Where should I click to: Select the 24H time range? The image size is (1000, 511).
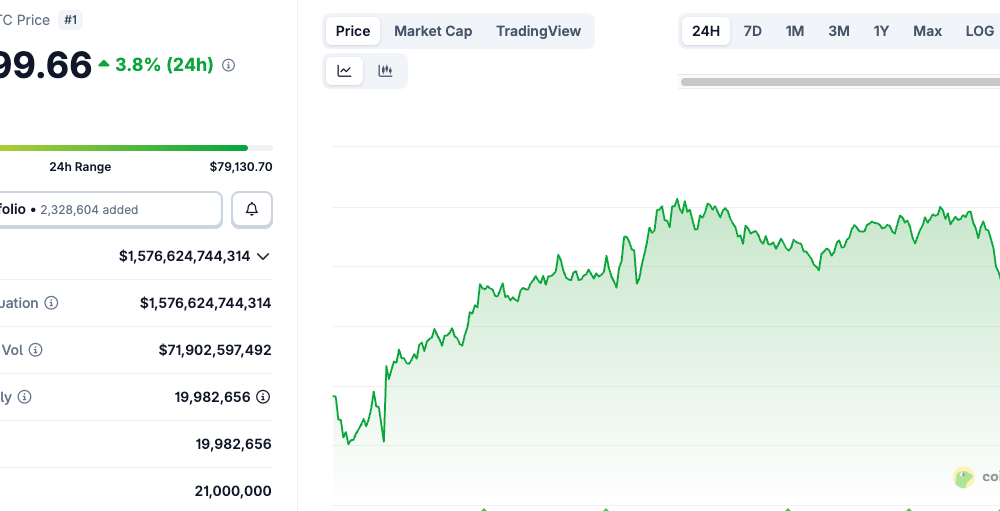pyautogui.click(x=706, y=31)
